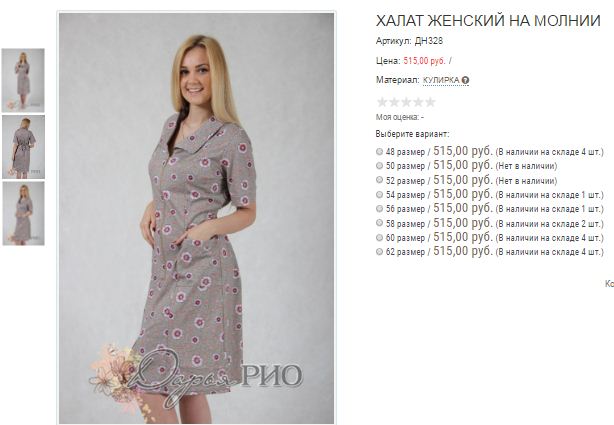The height and width of the screenshot is (425, 614).
Task: Show the third side view thumbnail
Action: [x=23, y=213]
